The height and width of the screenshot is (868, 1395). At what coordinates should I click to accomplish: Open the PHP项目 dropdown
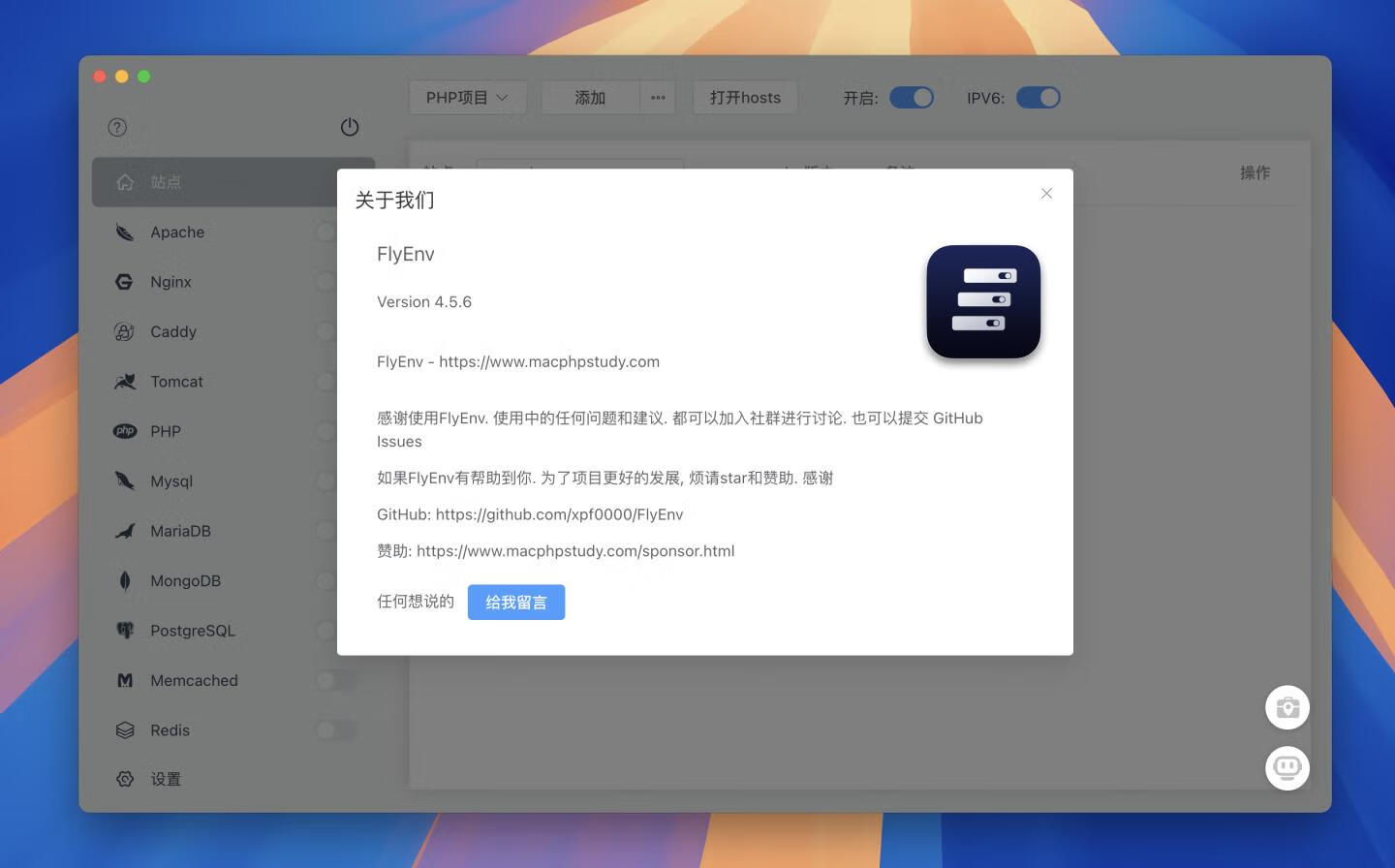click(468, 98)
